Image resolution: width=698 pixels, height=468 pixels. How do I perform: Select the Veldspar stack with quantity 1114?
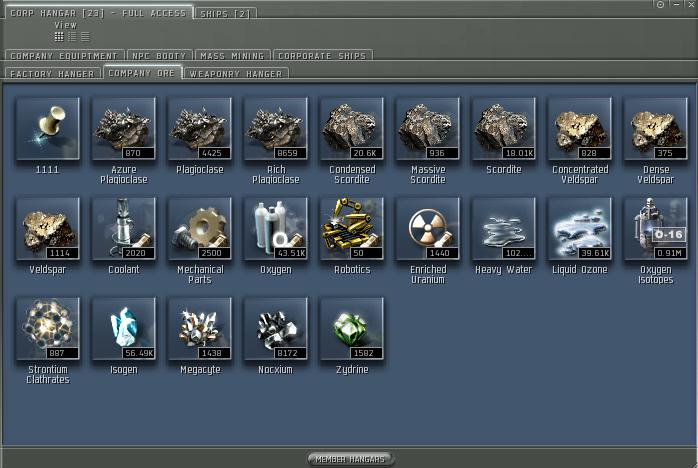pos(48,229)
